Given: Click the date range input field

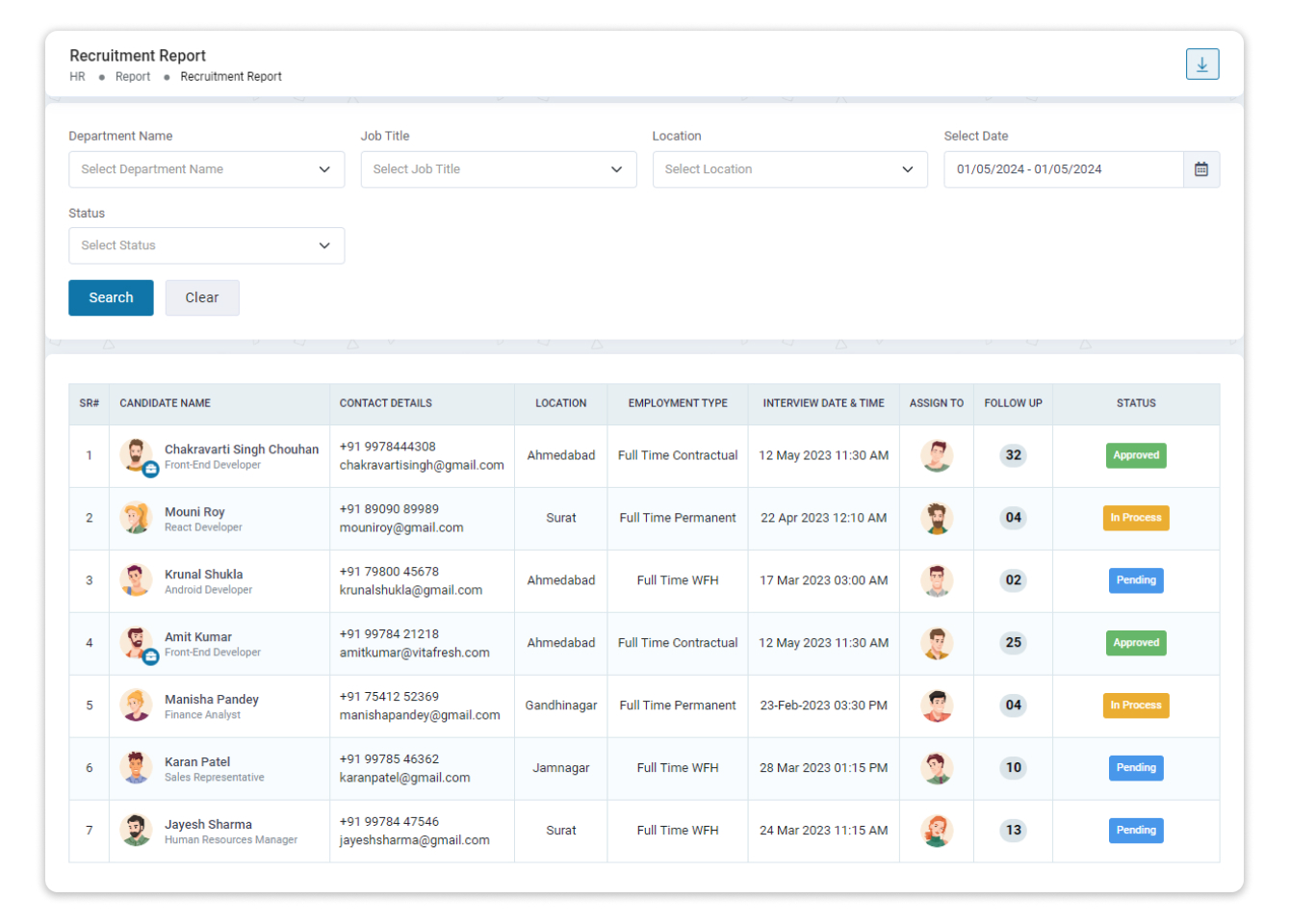Looking at the screenshot, I should click(1064, 169).
